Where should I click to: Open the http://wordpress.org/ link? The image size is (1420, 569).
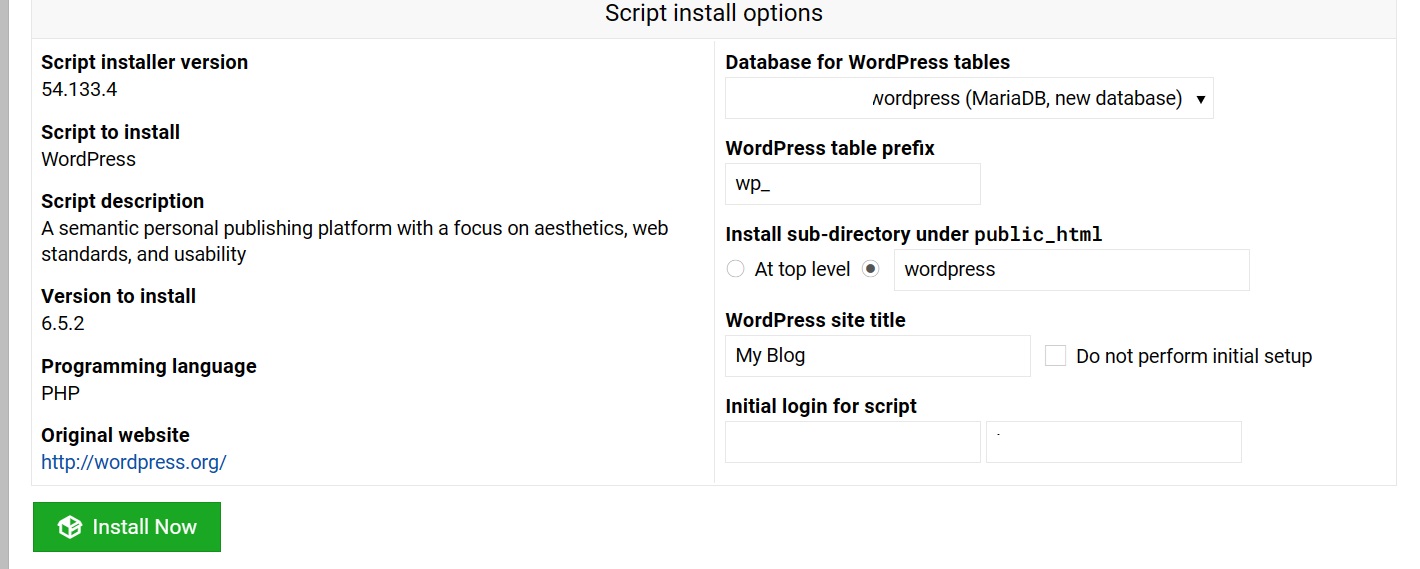click(134, 462)
